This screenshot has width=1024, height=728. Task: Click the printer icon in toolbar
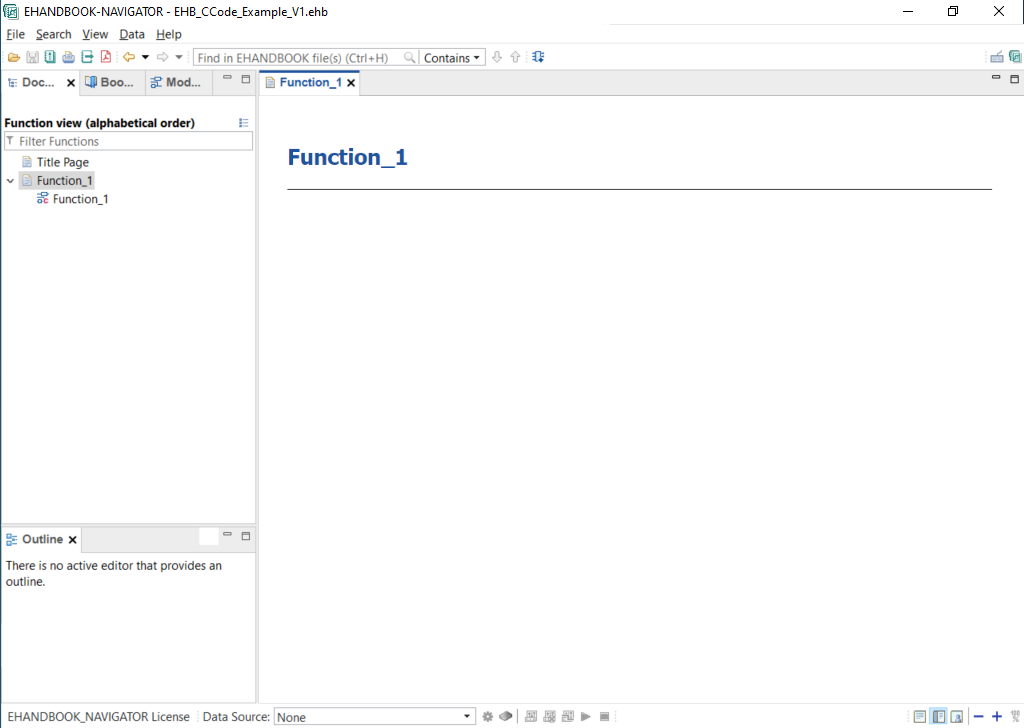(x=68, y=58)
